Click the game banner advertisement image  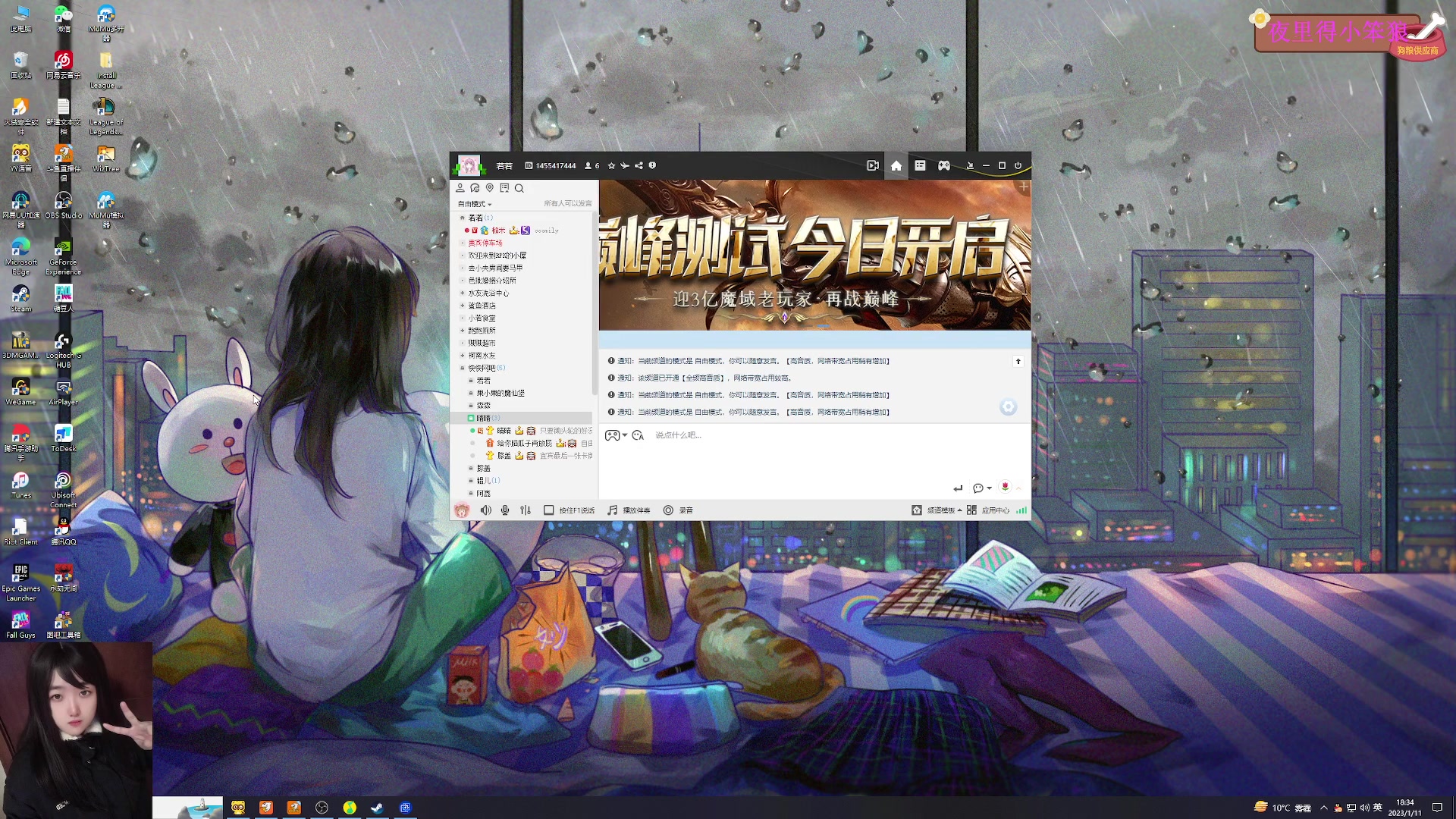click(x=815, y=255)
